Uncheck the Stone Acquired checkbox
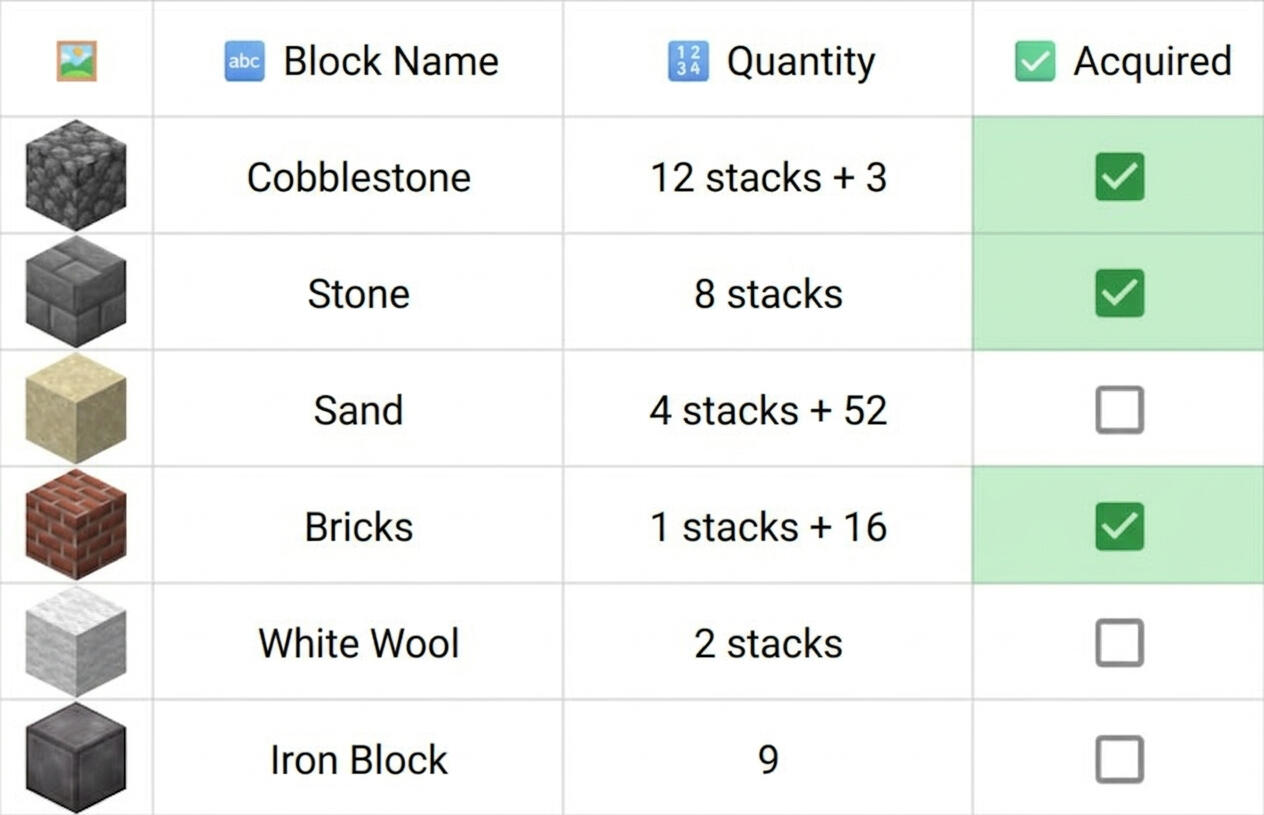The width and height of the screenshot is (1264, 815). (x=1119, y=293)
